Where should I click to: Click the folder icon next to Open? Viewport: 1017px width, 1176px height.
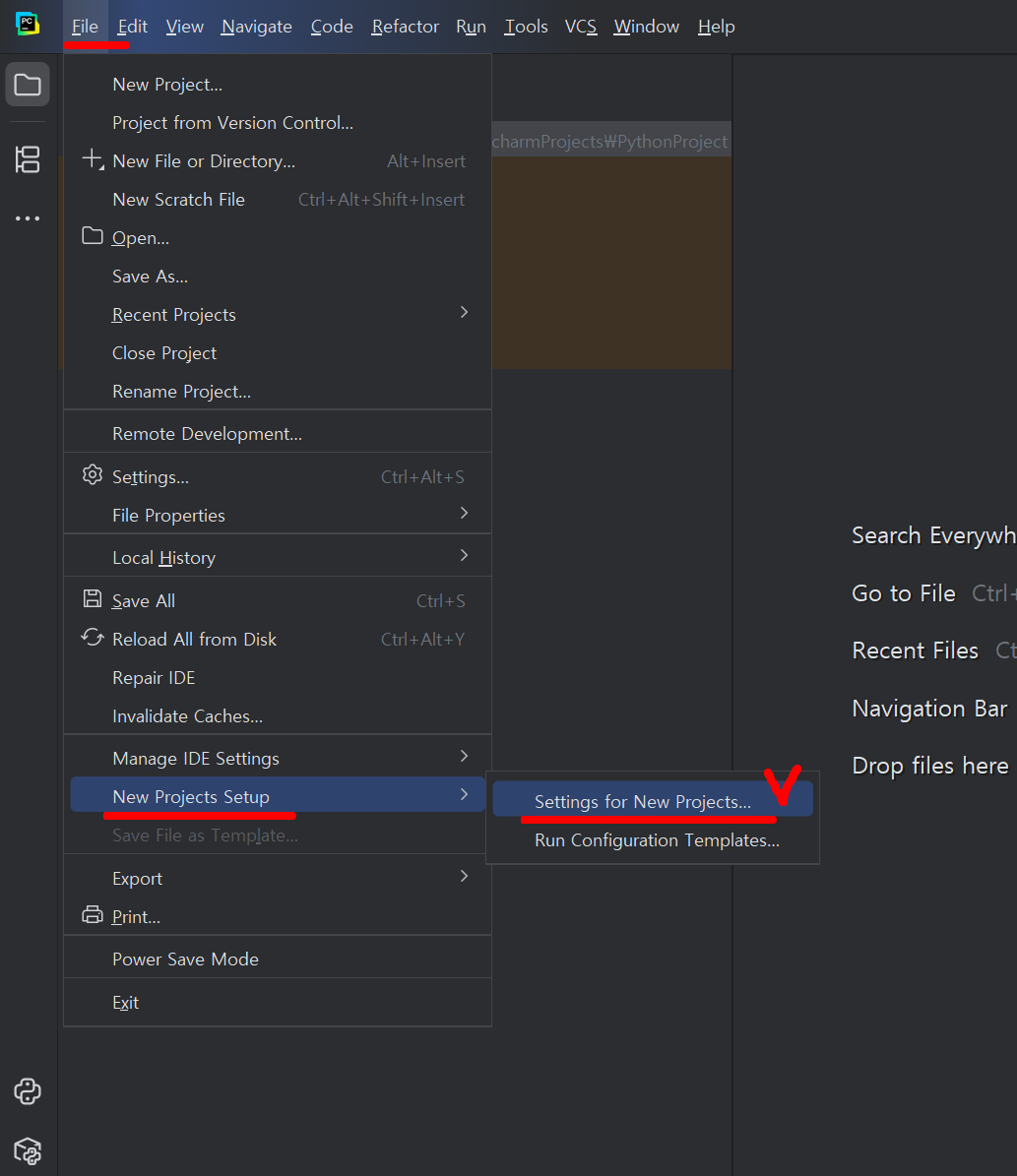click(x=93, y=236)
